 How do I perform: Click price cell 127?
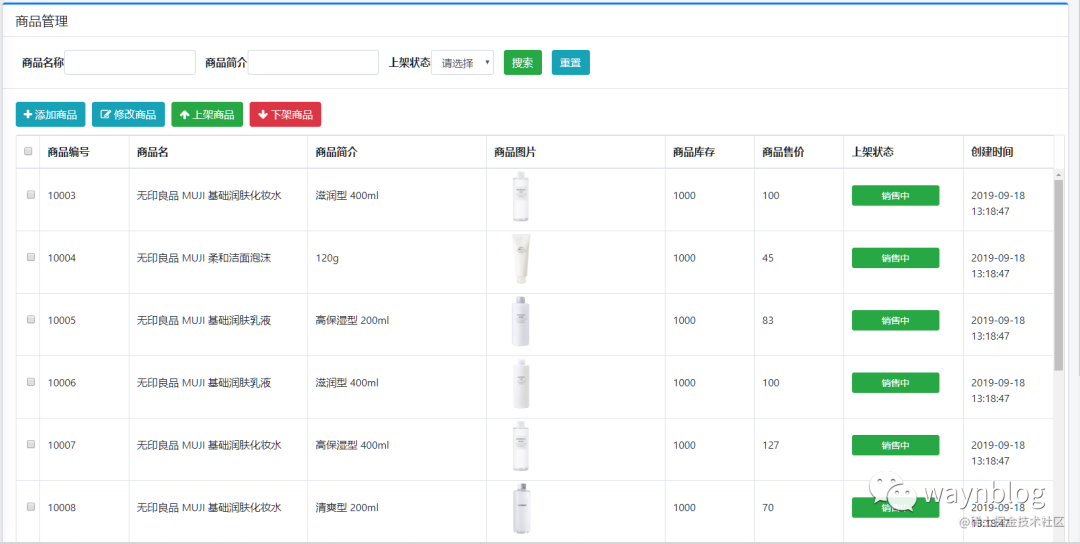(771, 446)
